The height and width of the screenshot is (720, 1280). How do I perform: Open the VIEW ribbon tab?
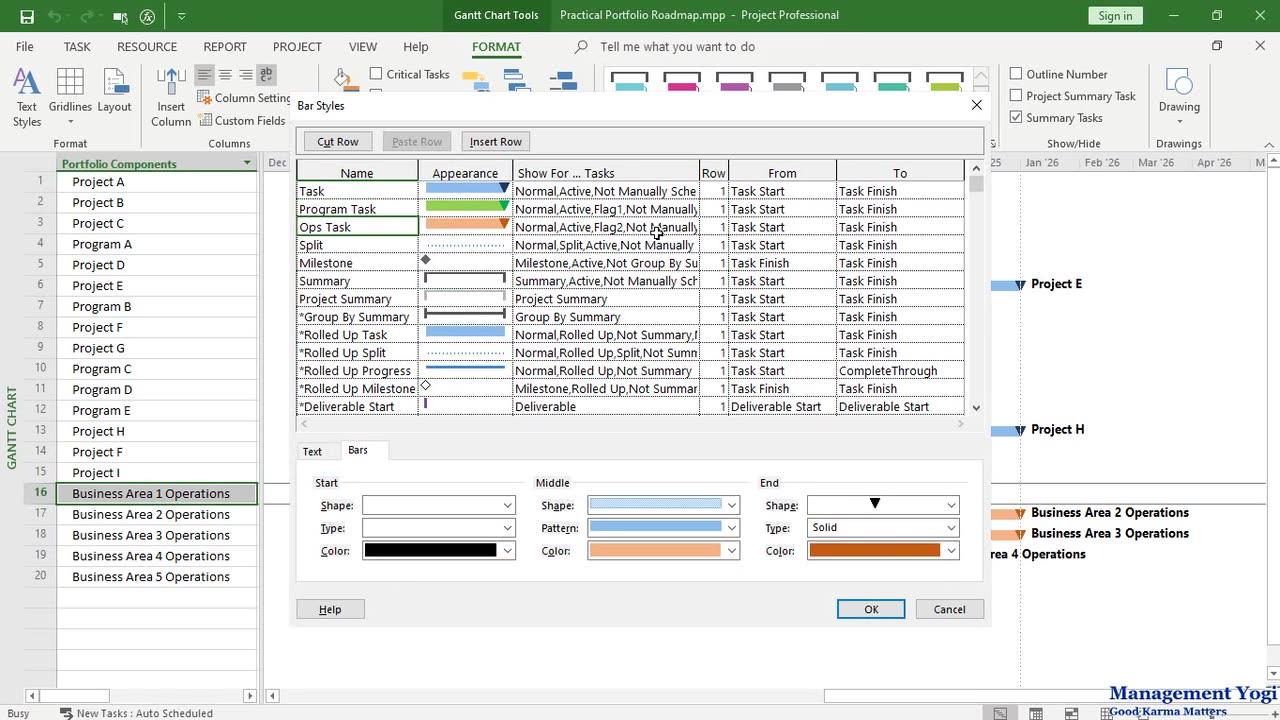(x=363, y=47)
